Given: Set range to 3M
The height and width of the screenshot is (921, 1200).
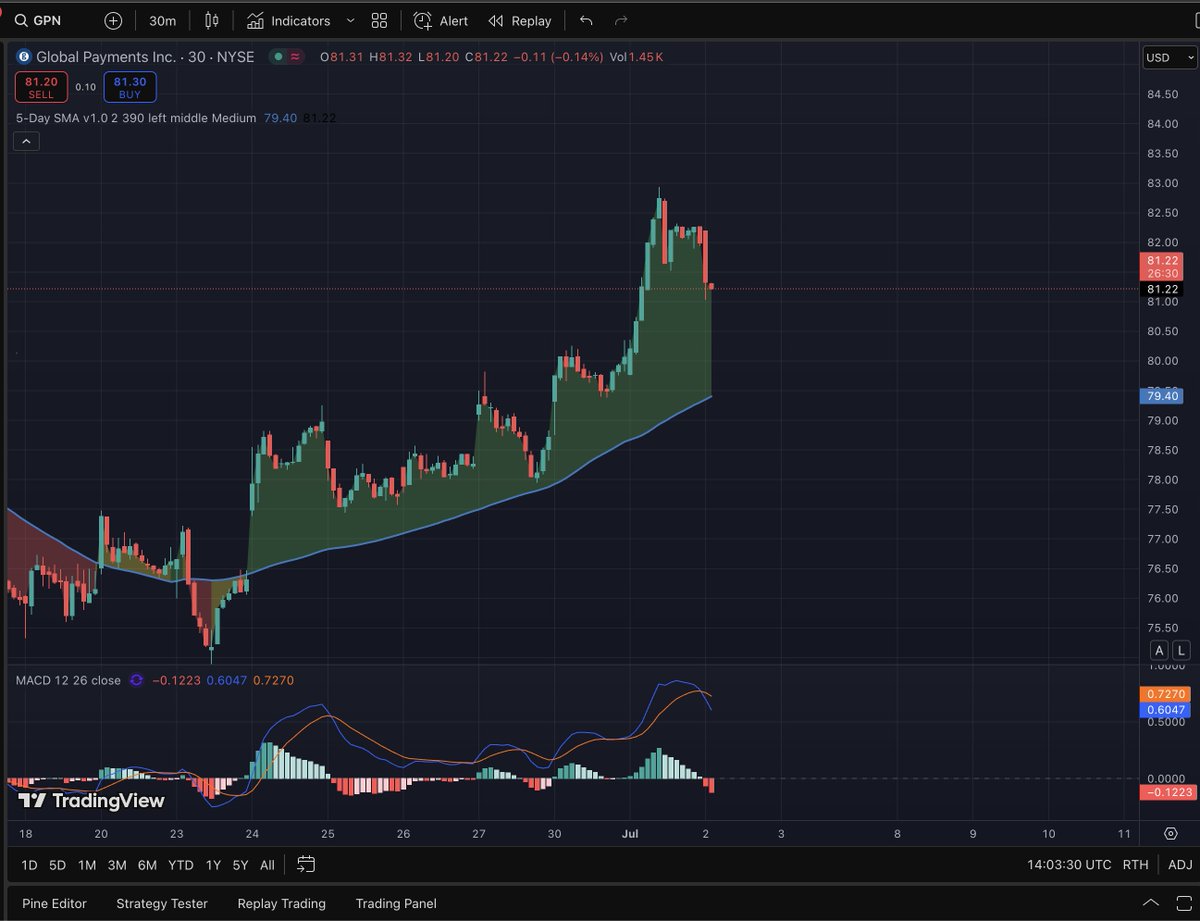Looking at the screenshot, I should [x=117, y=865].
